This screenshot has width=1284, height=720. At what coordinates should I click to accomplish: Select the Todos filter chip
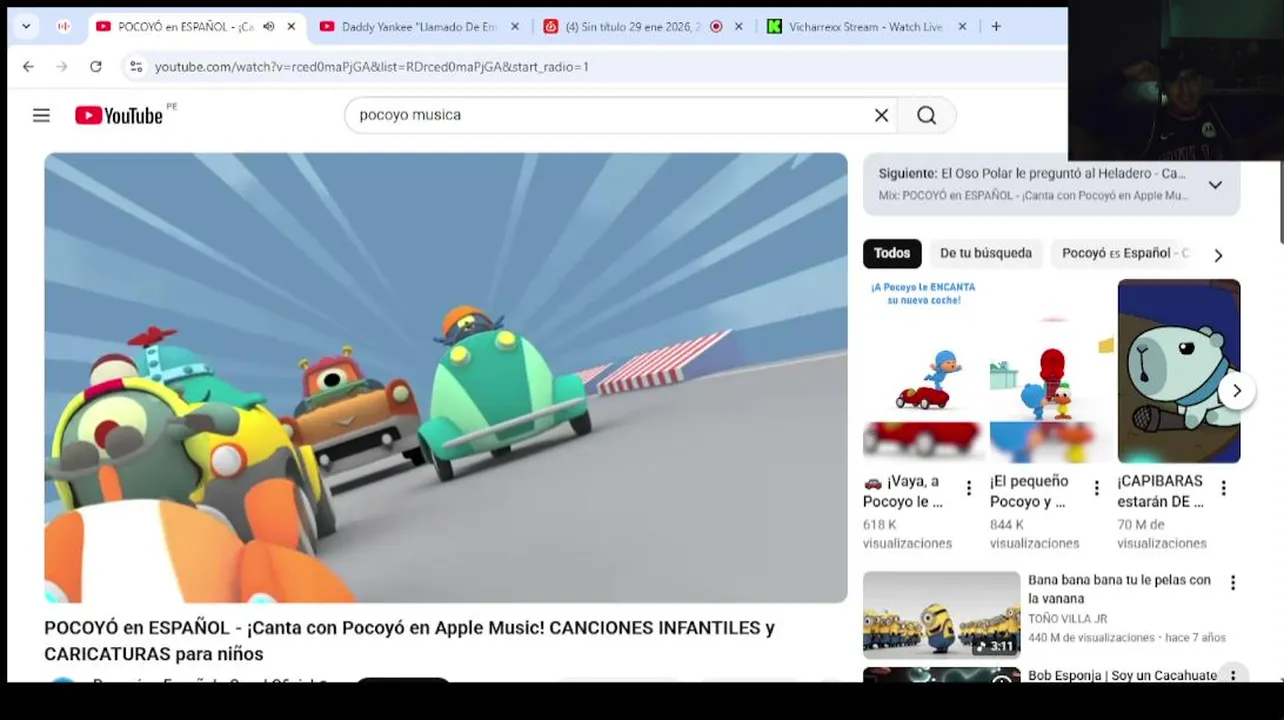tap(892, 253)
